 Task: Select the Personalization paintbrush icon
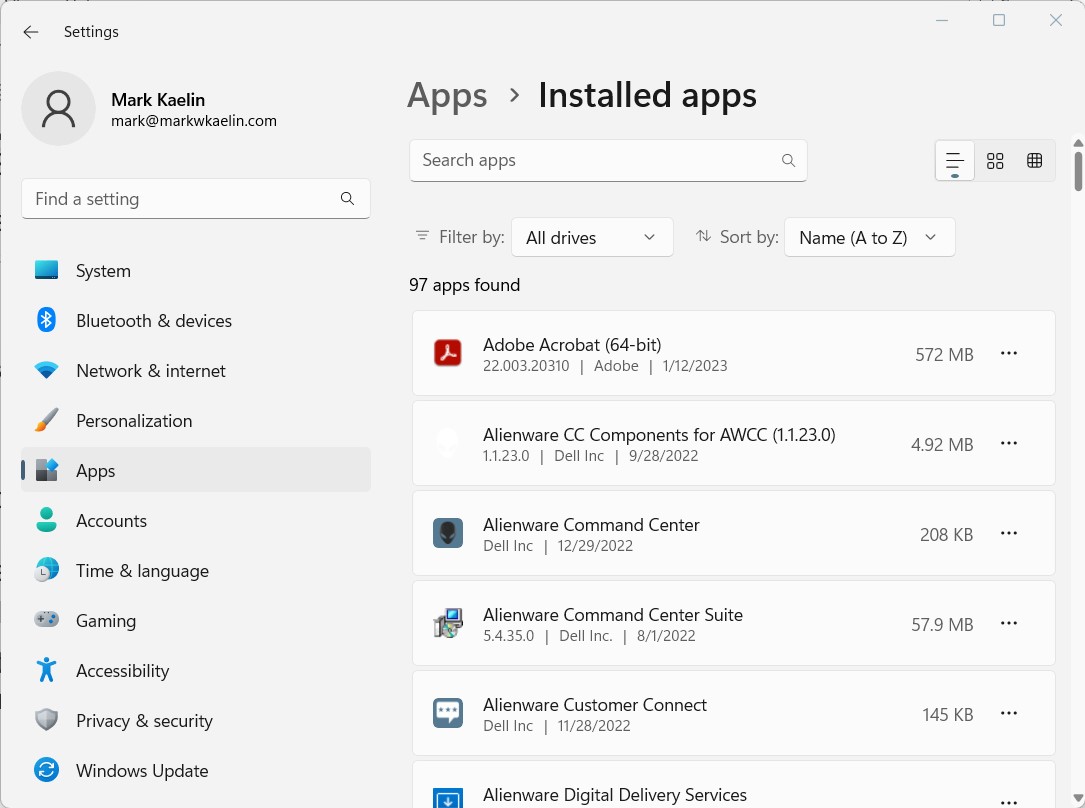tap(46, 420)
